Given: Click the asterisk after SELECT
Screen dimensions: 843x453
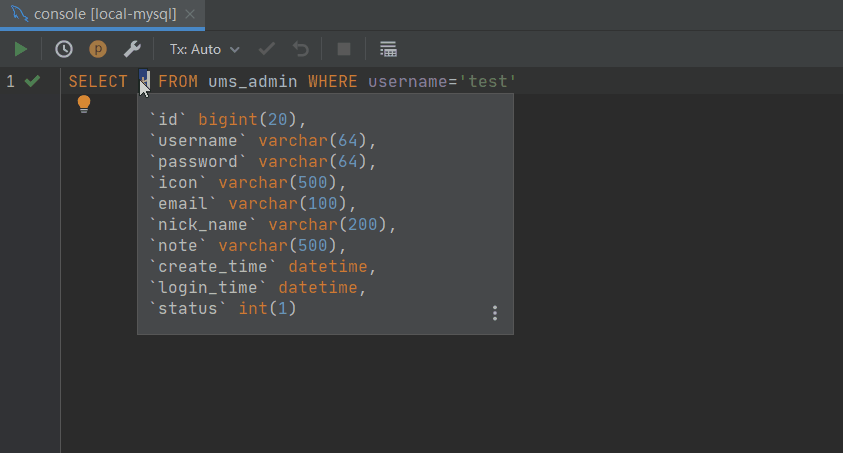Looking at the screenshot, I should point(144,80).
